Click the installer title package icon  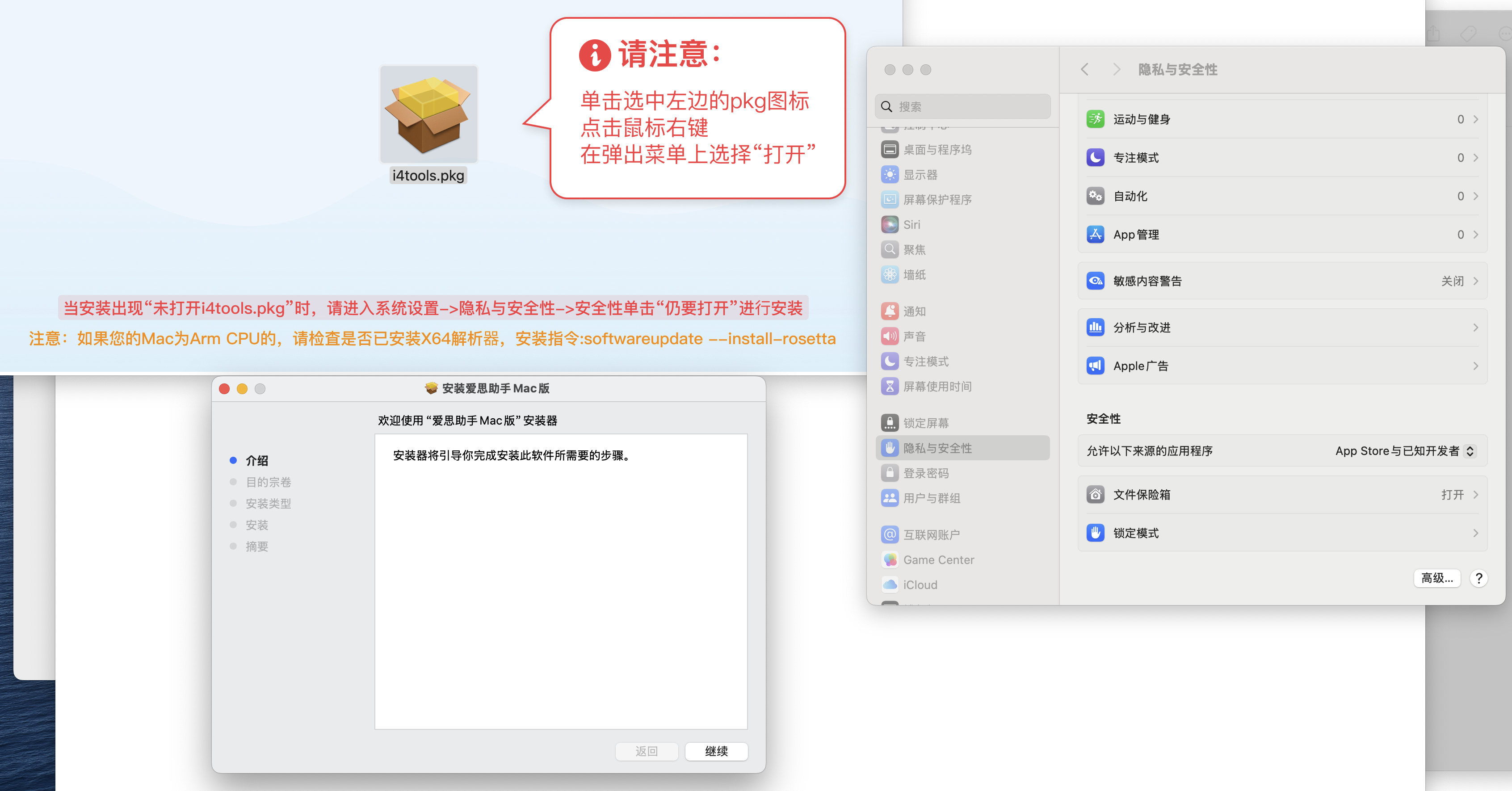(x=432, y=388)
